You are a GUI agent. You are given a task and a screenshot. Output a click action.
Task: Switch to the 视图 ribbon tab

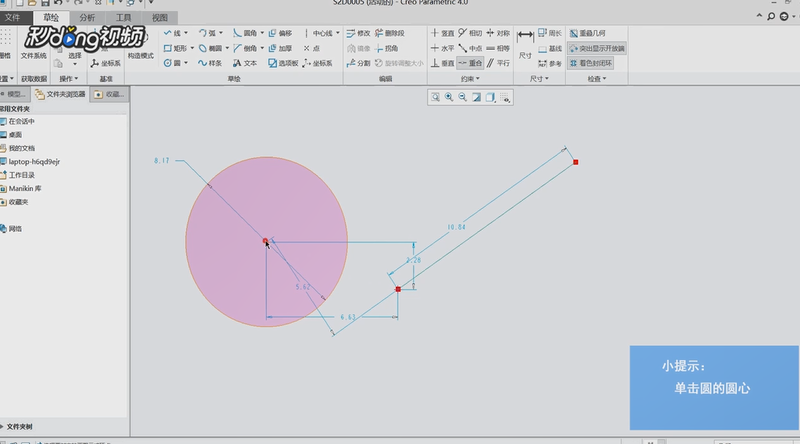[160, 18]
